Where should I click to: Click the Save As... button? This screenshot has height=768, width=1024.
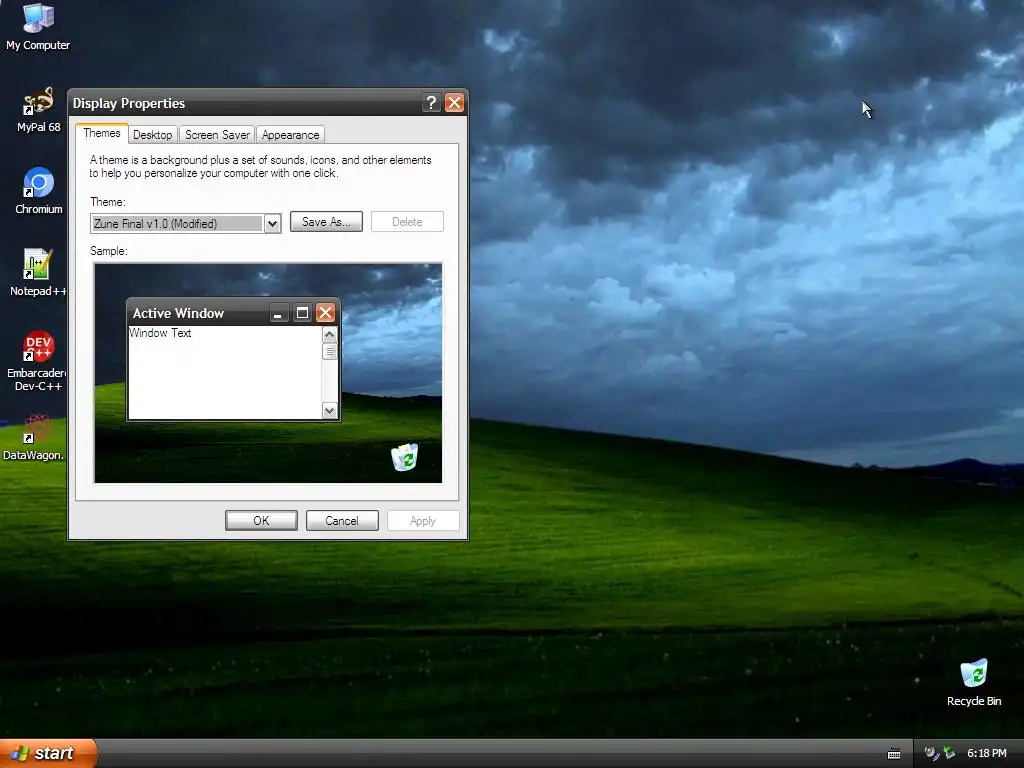coord(326,221)
